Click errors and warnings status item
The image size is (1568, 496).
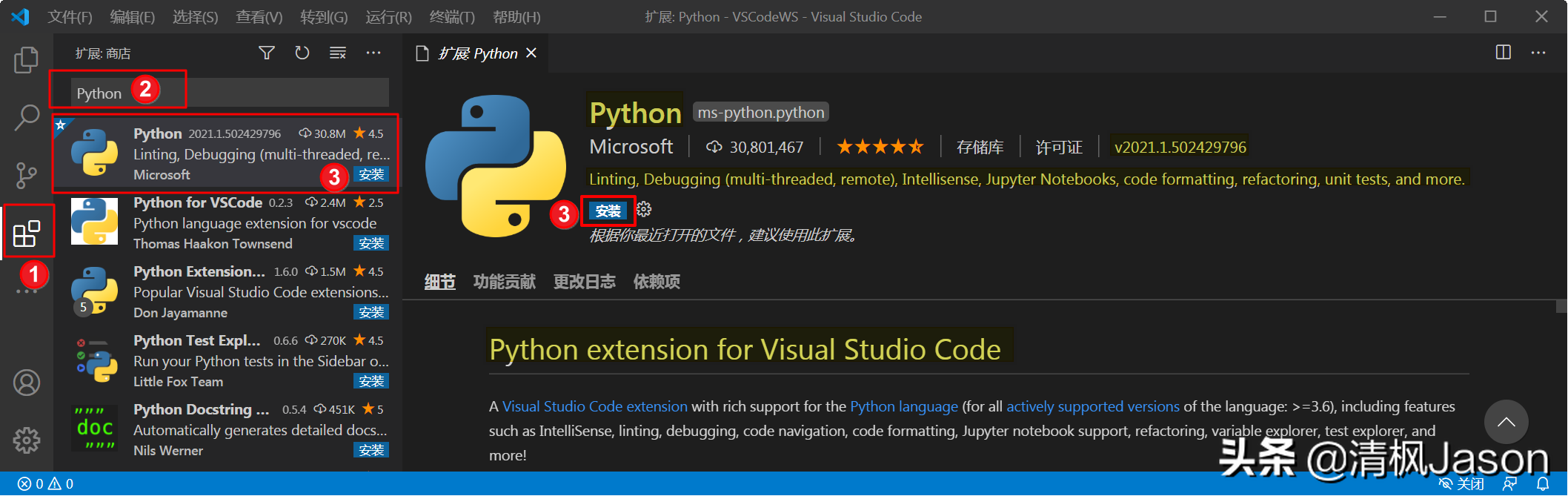click(x=45, y=484)
